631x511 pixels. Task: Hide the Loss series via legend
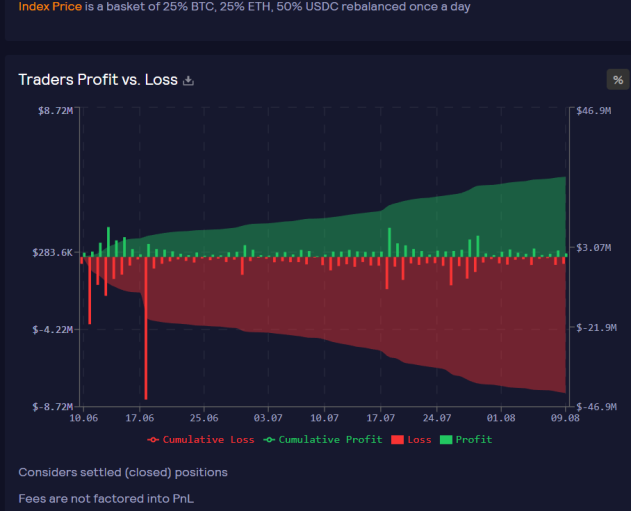411,439
